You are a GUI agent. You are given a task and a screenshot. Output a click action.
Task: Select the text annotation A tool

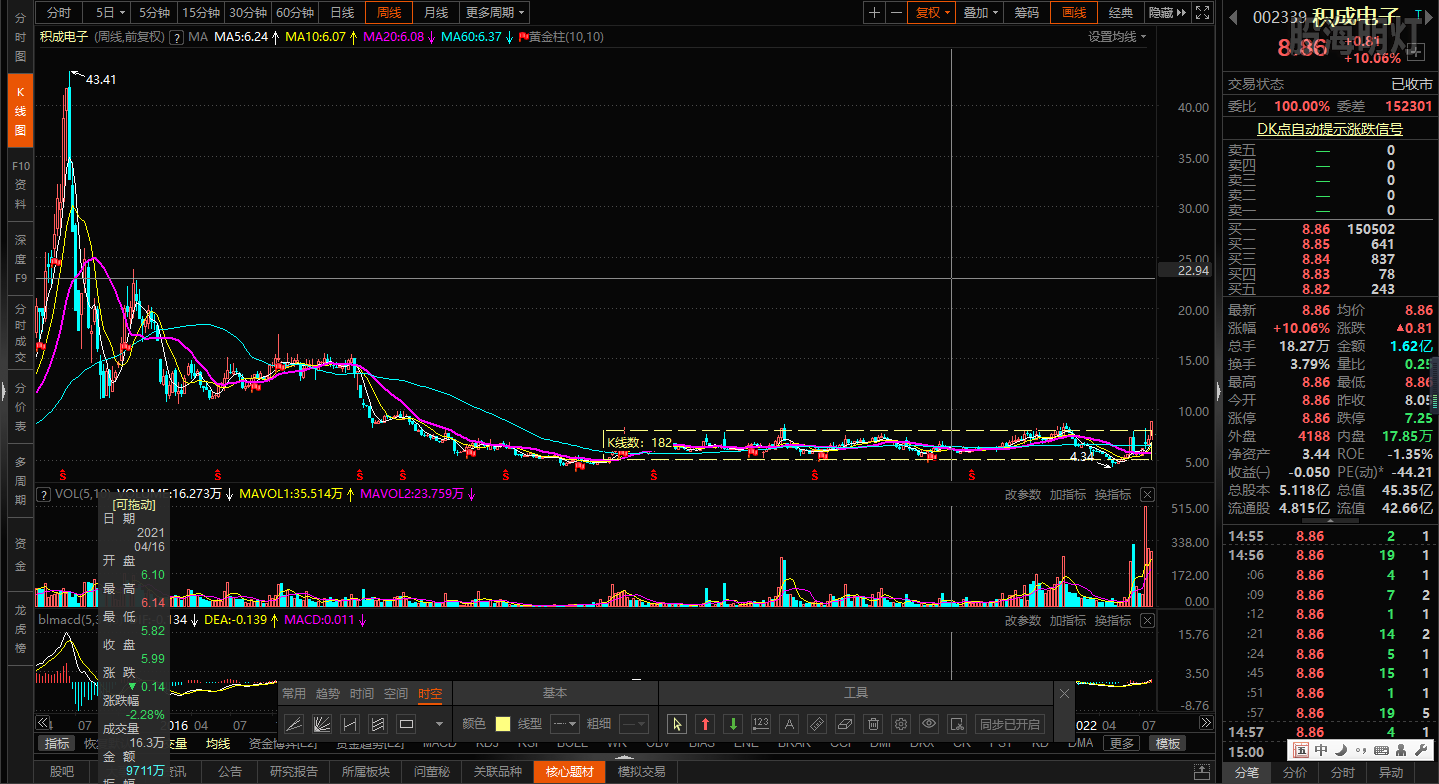(x=789, y=724)
